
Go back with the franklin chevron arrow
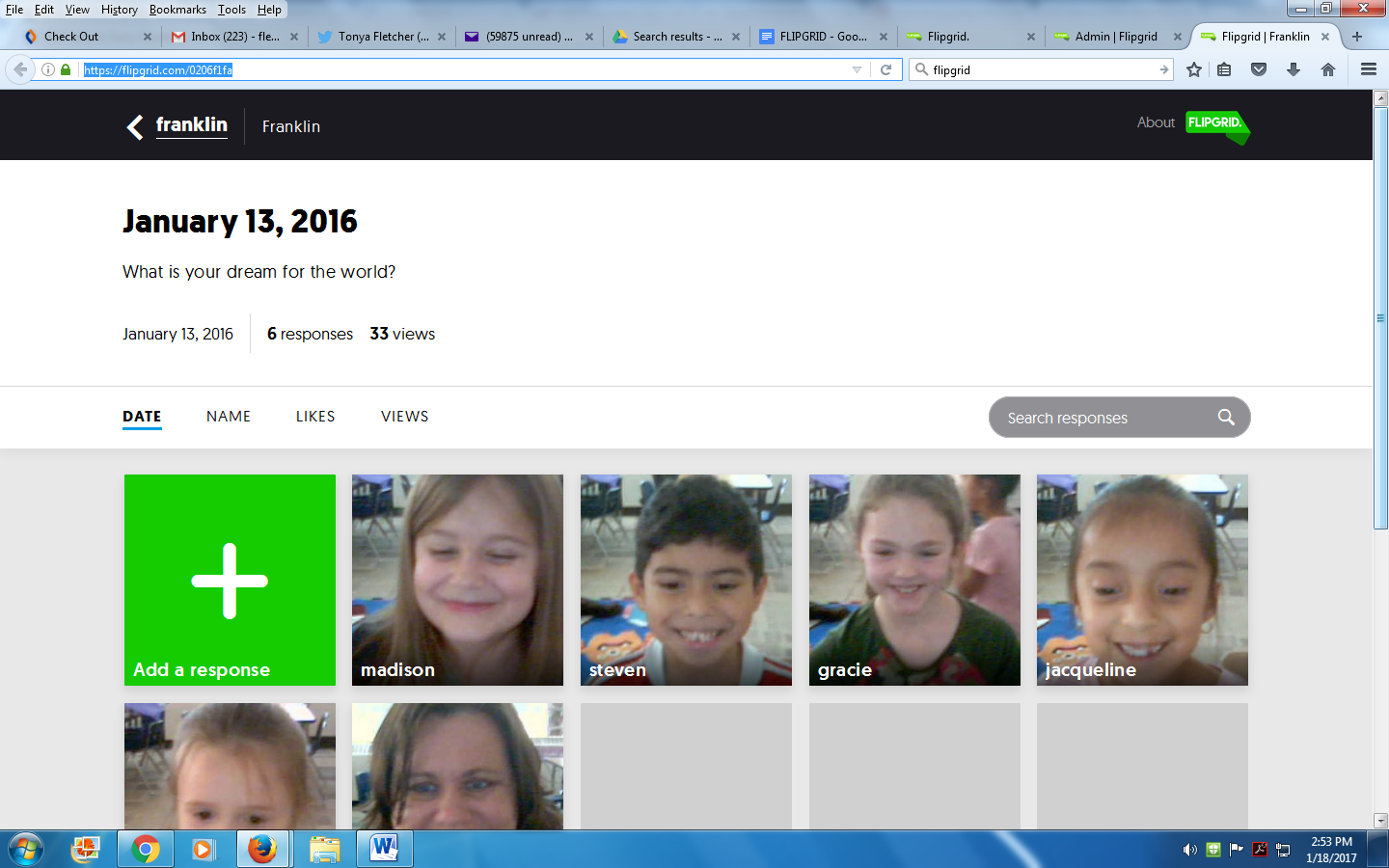click(135, 126)
